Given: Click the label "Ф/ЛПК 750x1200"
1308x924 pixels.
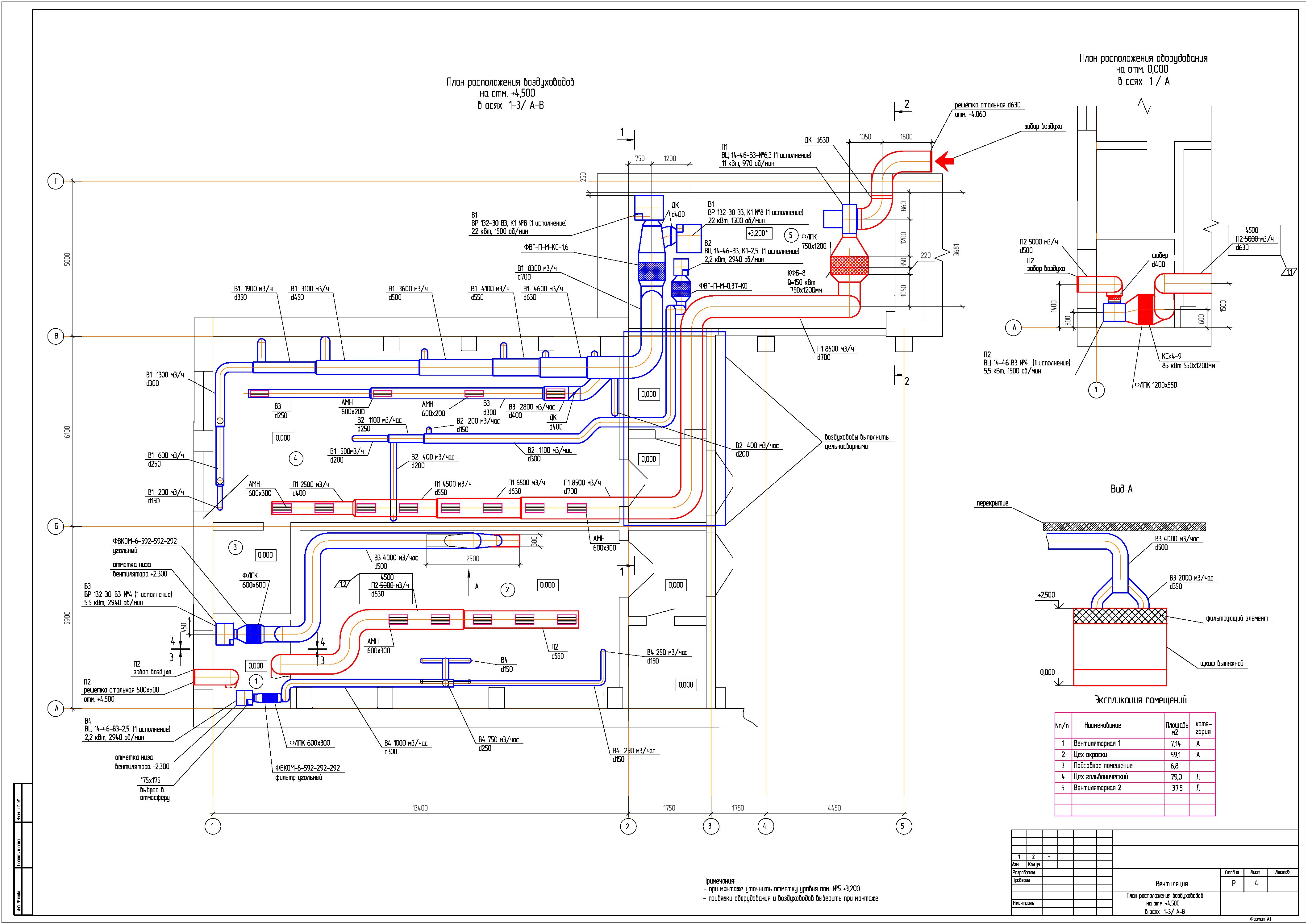Looking at the screenshot, I should pos(813,242).
